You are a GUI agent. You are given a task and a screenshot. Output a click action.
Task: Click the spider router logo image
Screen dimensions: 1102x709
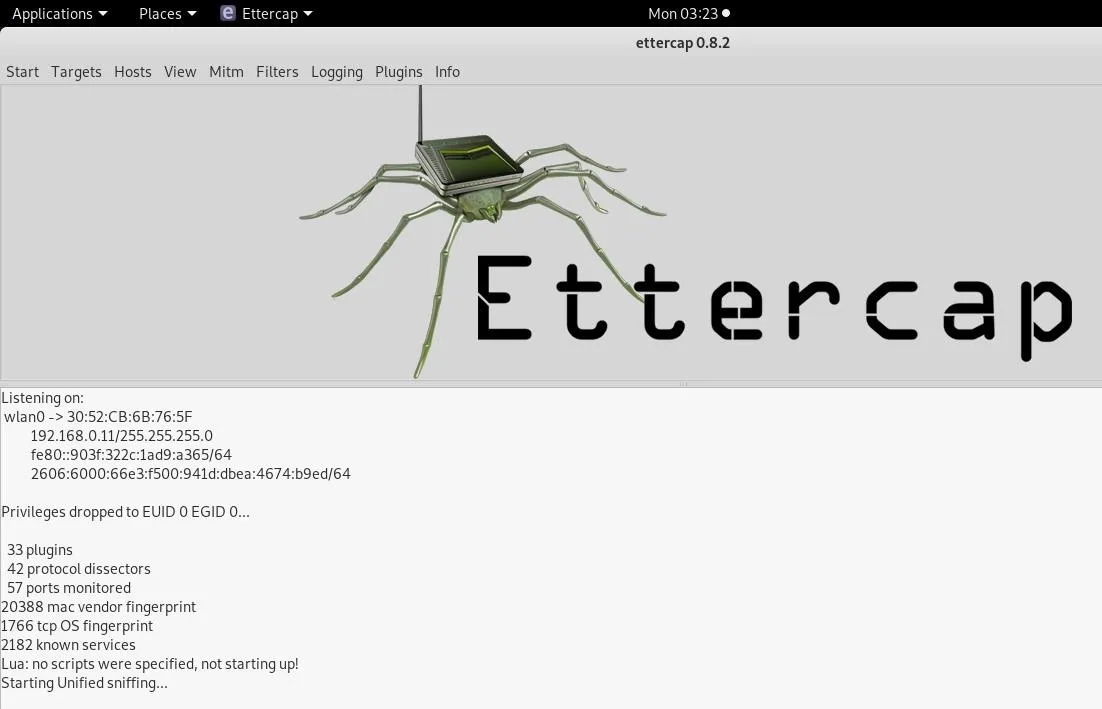click(482, 232)
